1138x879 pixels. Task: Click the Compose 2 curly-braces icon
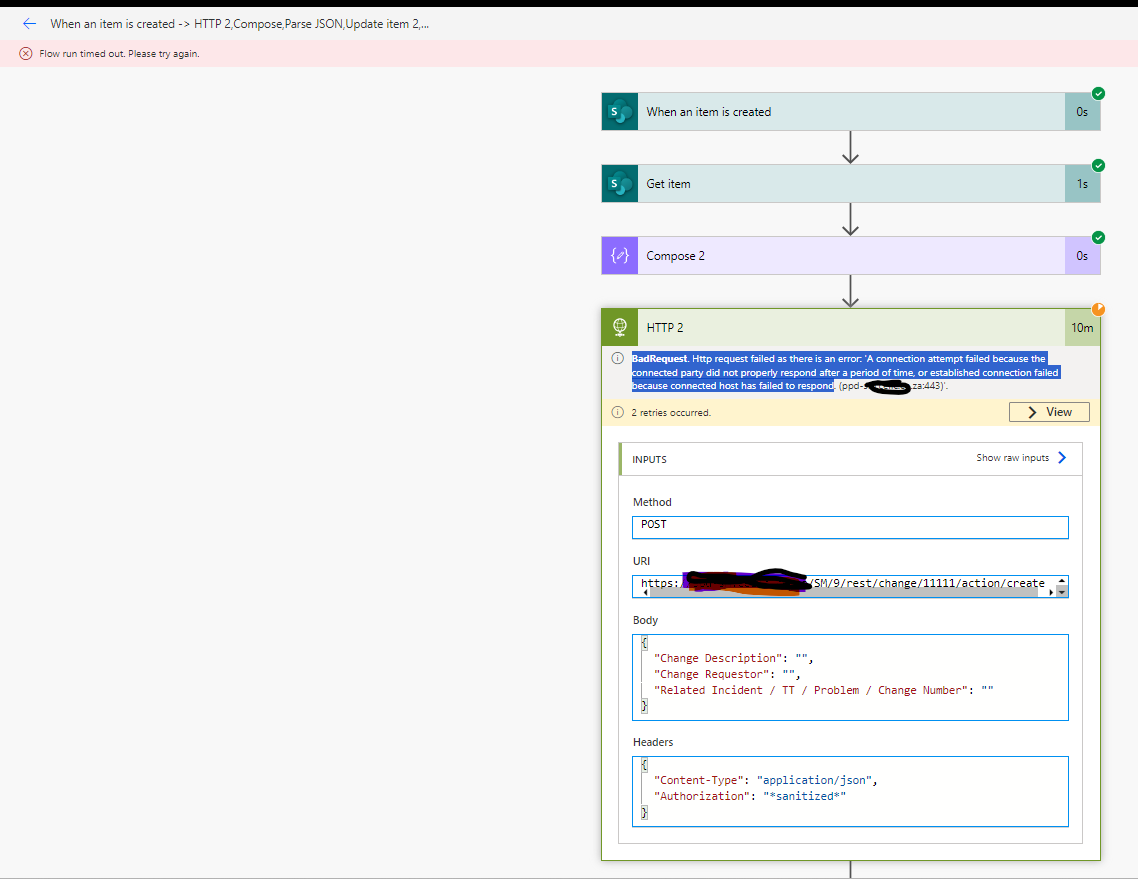pos(619,255)
